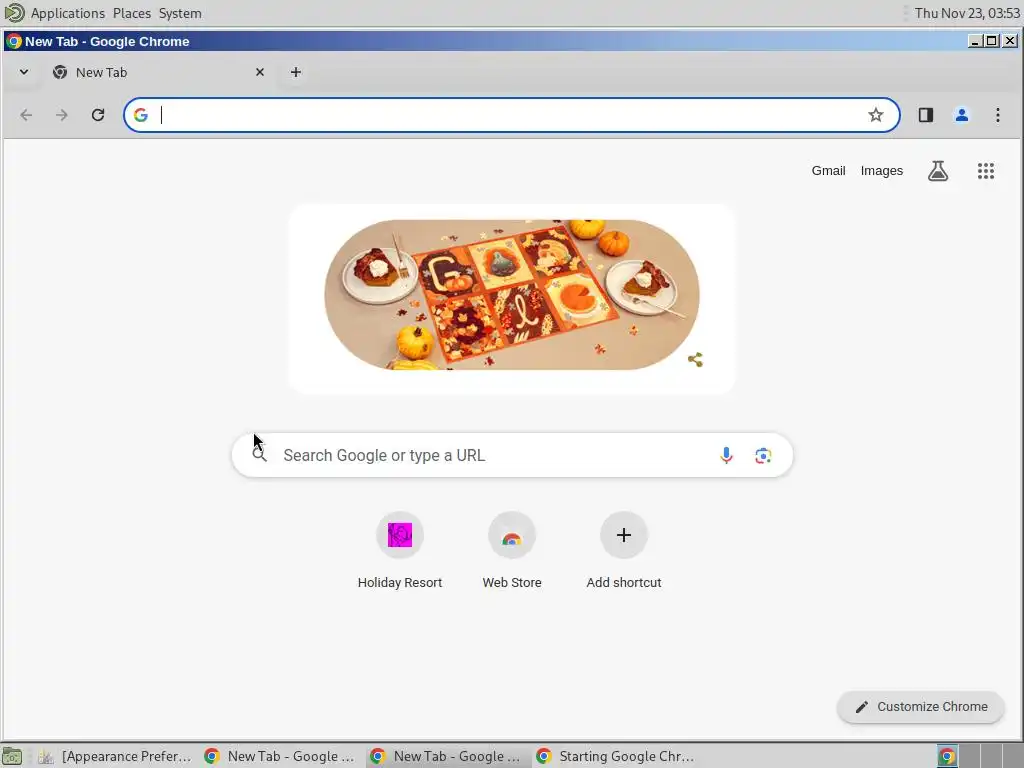
Task: Expand the tab search chevron
Action: (x=24, y=72)
